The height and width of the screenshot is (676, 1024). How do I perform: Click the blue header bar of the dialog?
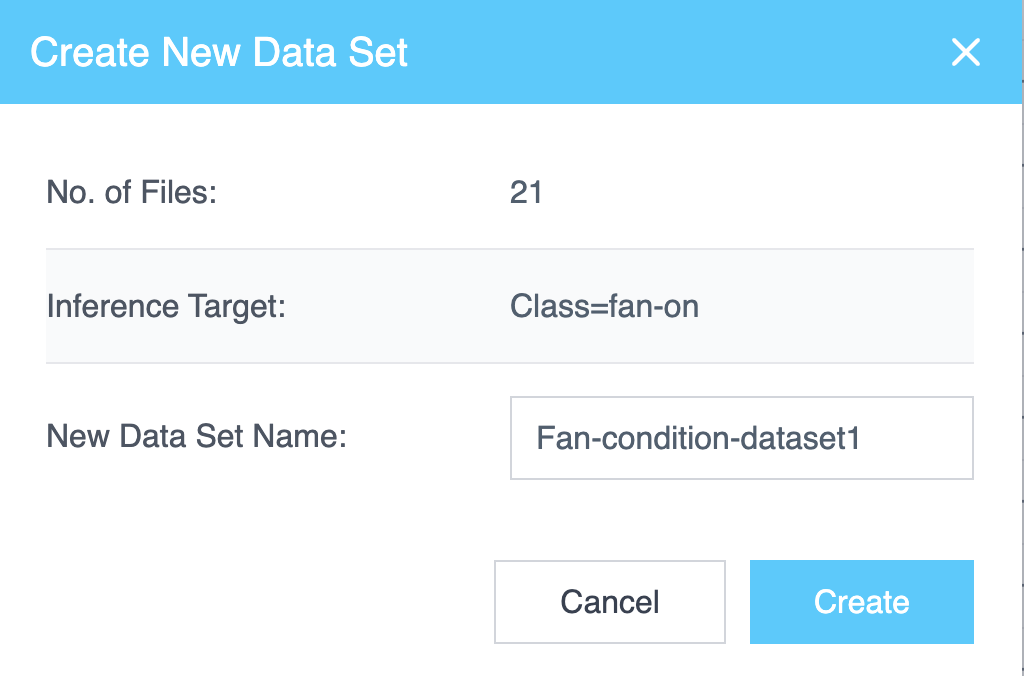pos(500,52)
